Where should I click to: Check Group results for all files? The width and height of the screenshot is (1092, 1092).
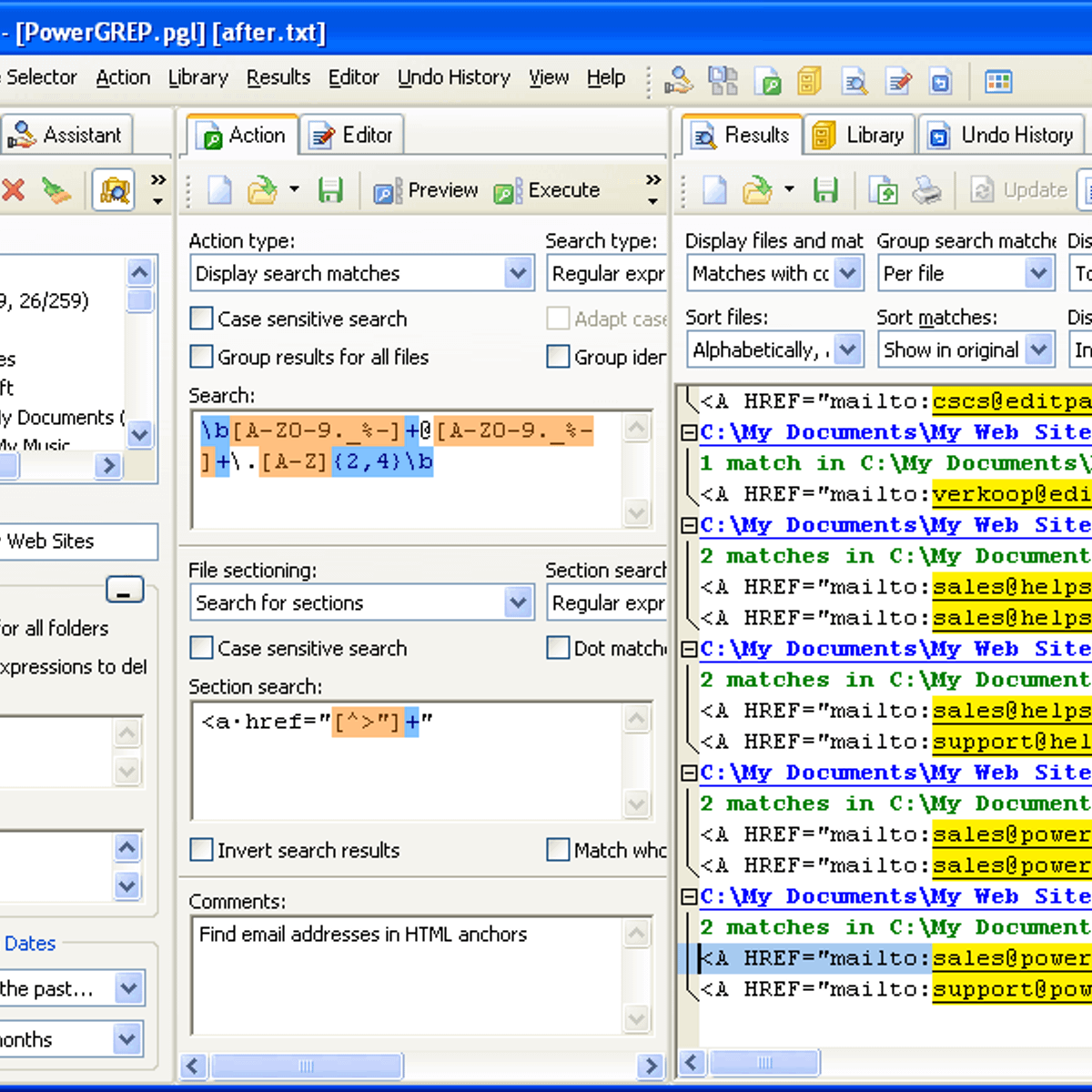tap(201, 357)
